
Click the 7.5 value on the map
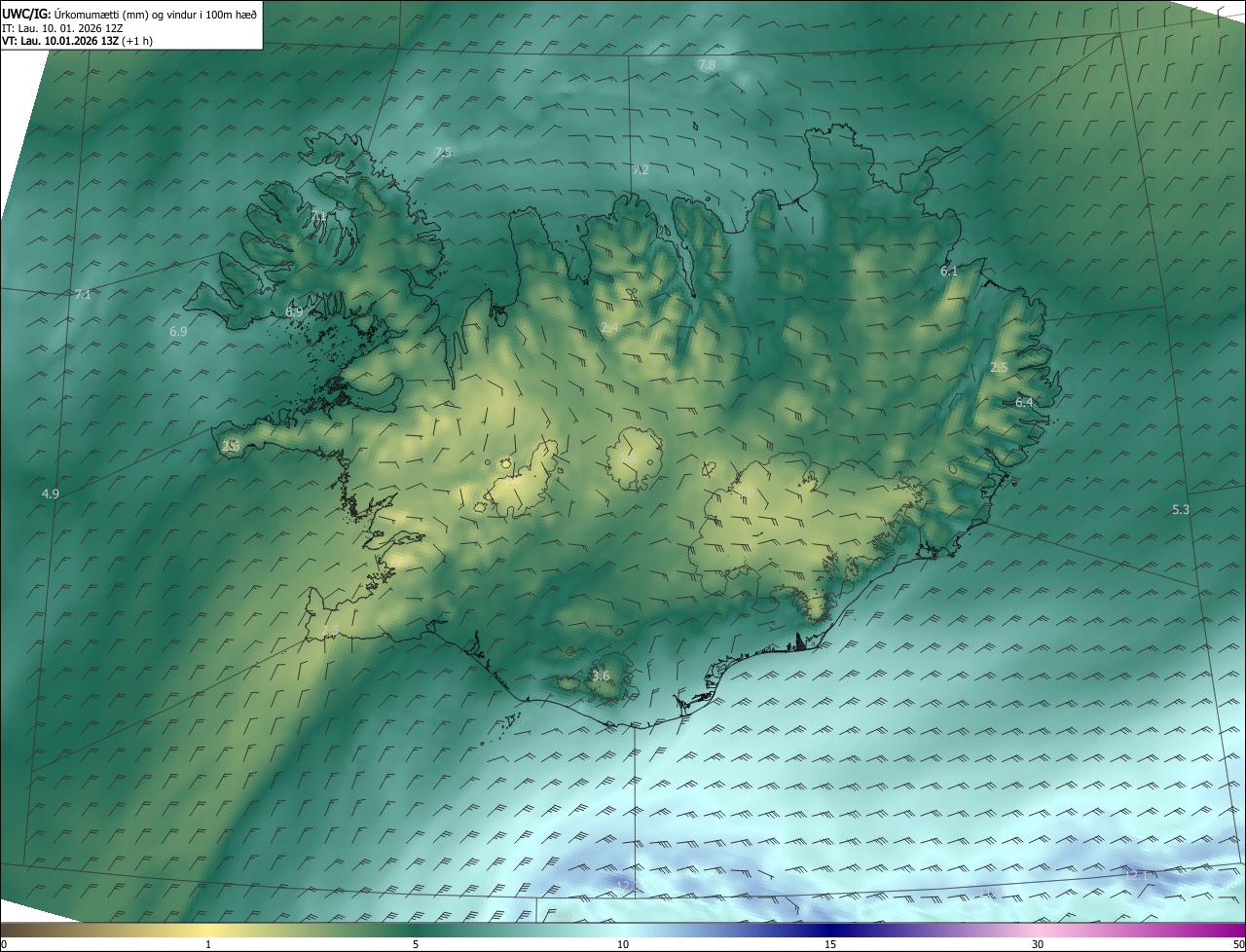click(443, 153)
